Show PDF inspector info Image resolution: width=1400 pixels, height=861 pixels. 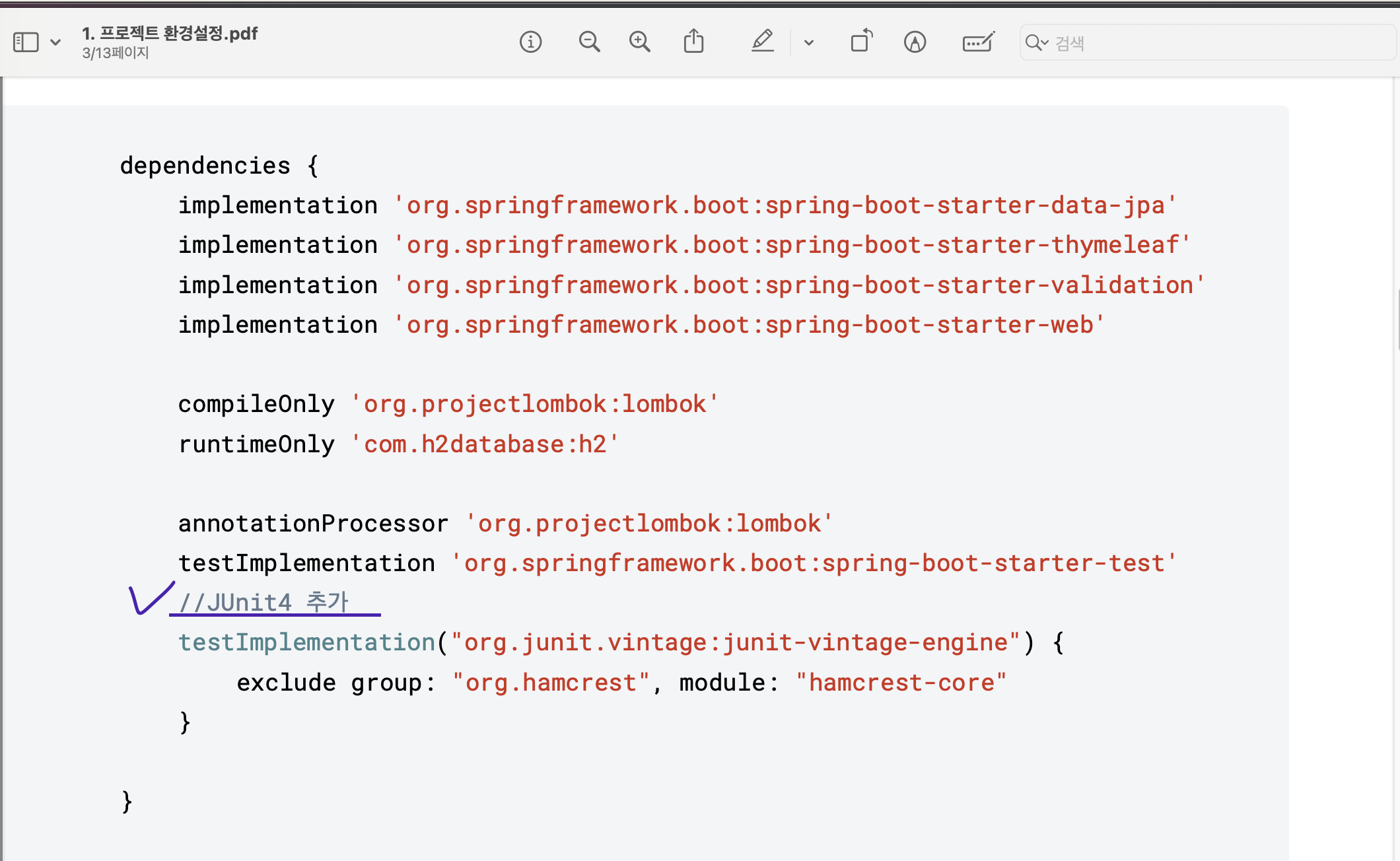(530, 42)
